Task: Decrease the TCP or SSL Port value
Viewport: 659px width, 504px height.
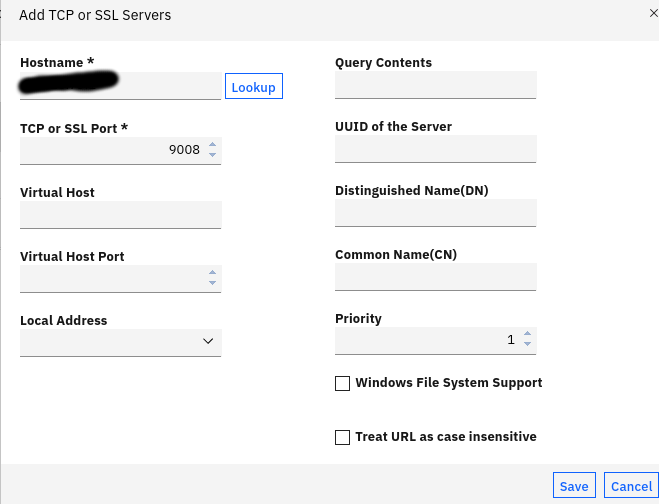Action: (212, 155)
